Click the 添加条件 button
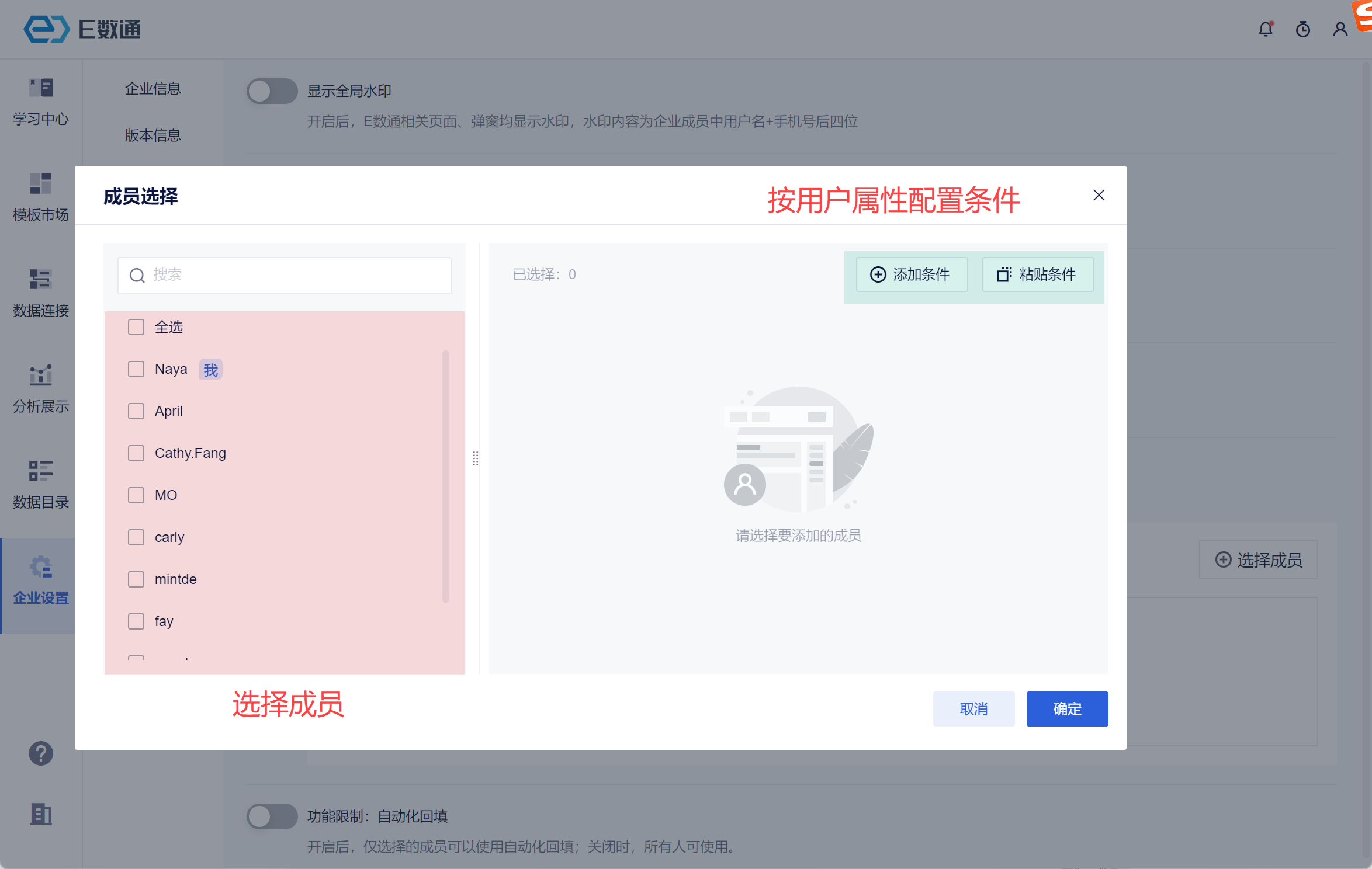The width and height of the screenshot is (1372, 869). (x=912, y=274)
